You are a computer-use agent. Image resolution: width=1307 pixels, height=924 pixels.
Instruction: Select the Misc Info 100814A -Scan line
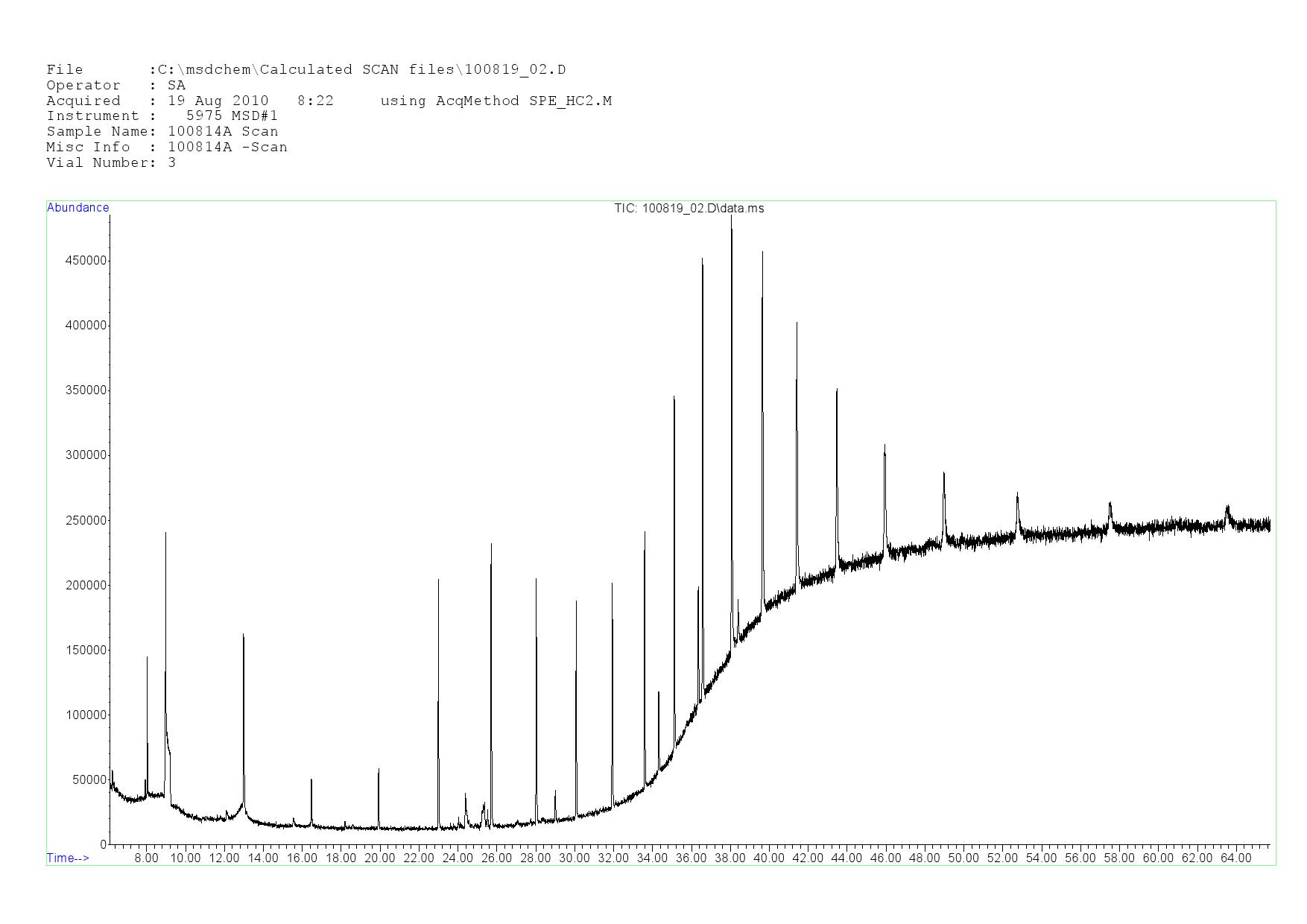pos(166,148)
